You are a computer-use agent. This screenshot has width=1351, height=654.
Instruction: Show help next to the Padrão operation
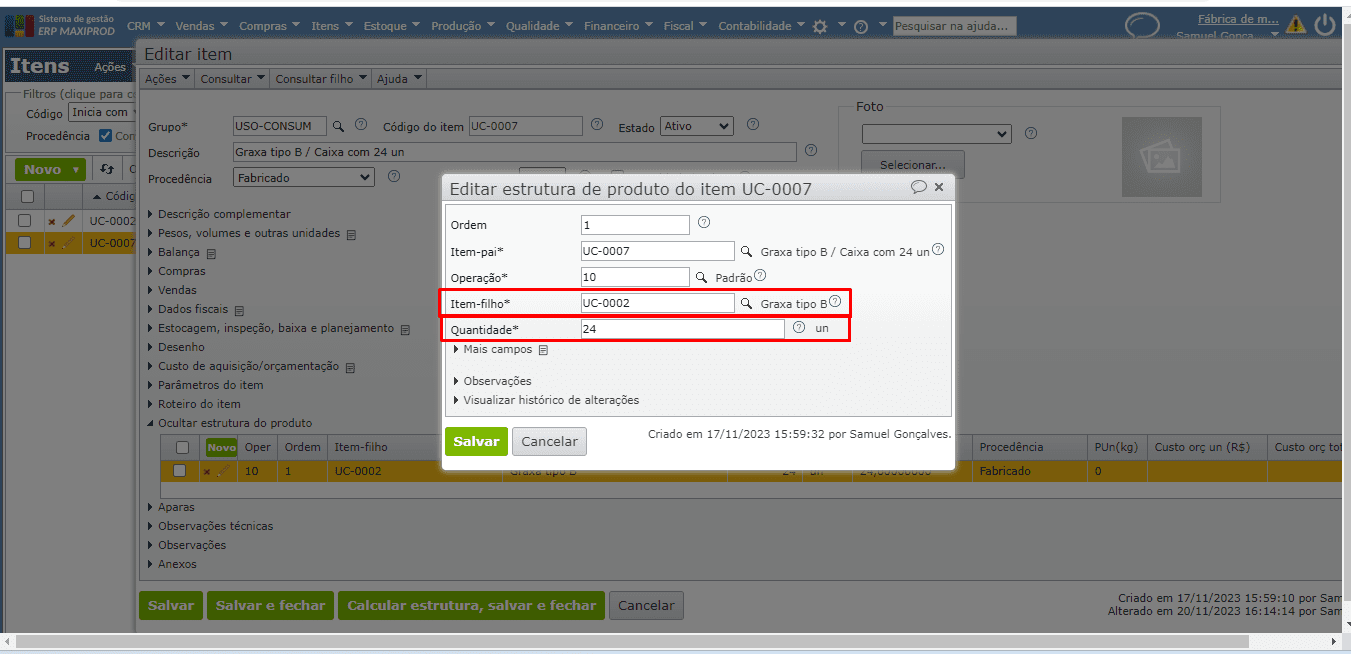760,276
